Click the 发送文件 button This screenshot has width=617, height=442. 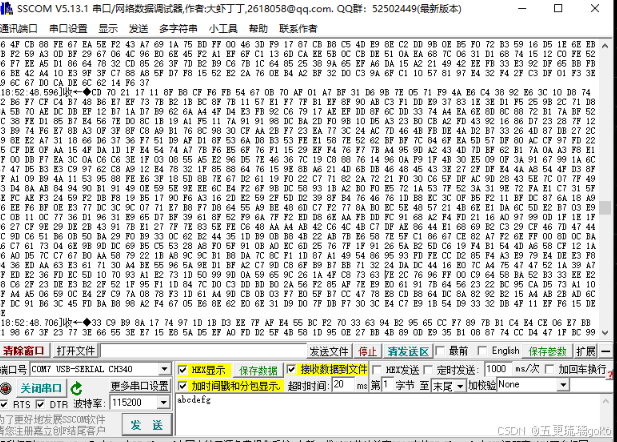pyautogui.click(x=329, y=351)
